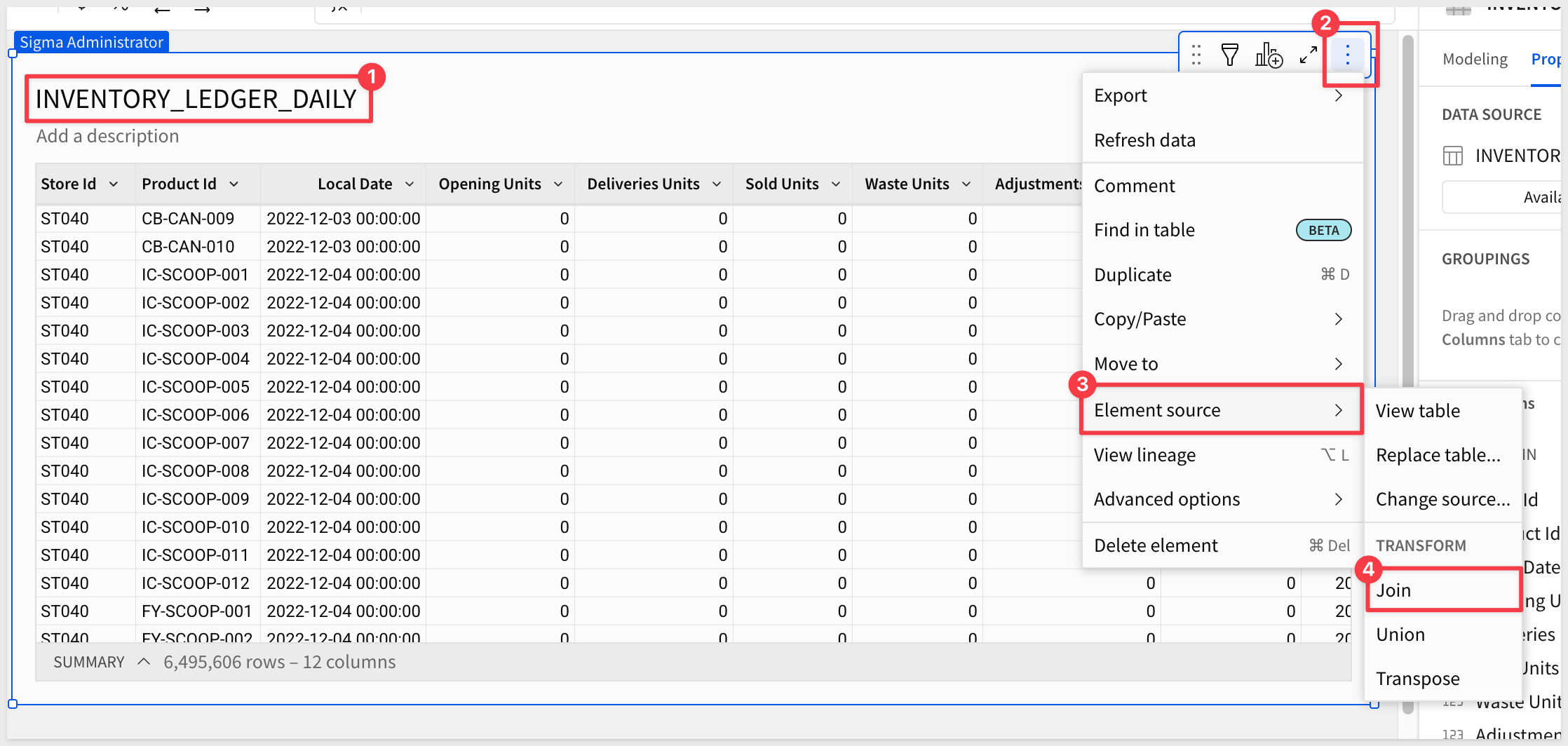Open the three-dot more options menu
The width and height of the screenshot is (1568, 746).
click(1347, 55)
